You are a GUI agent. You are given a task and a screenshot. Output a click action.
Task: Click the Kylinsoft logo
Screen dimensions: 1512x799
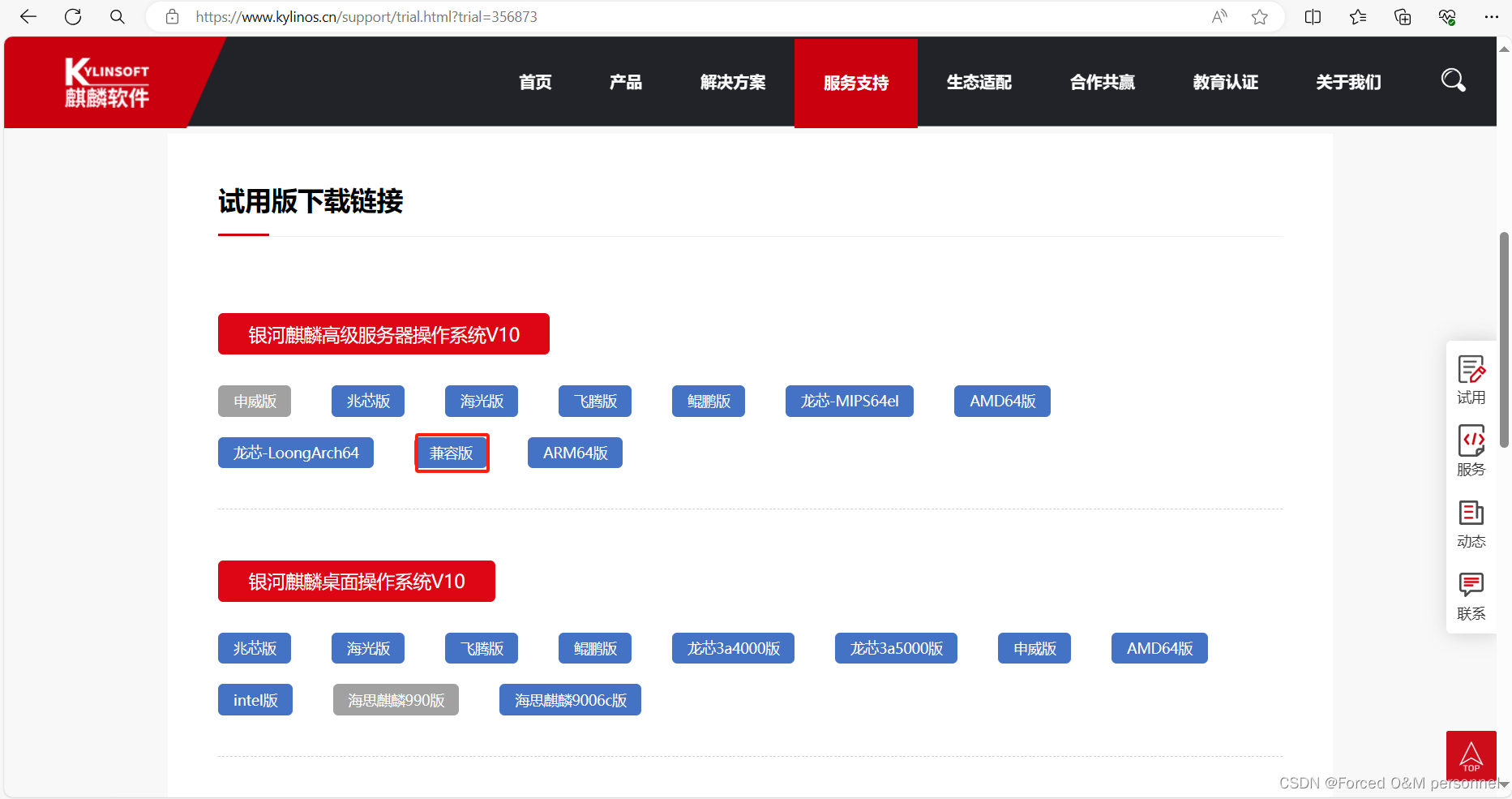(107, 83)
